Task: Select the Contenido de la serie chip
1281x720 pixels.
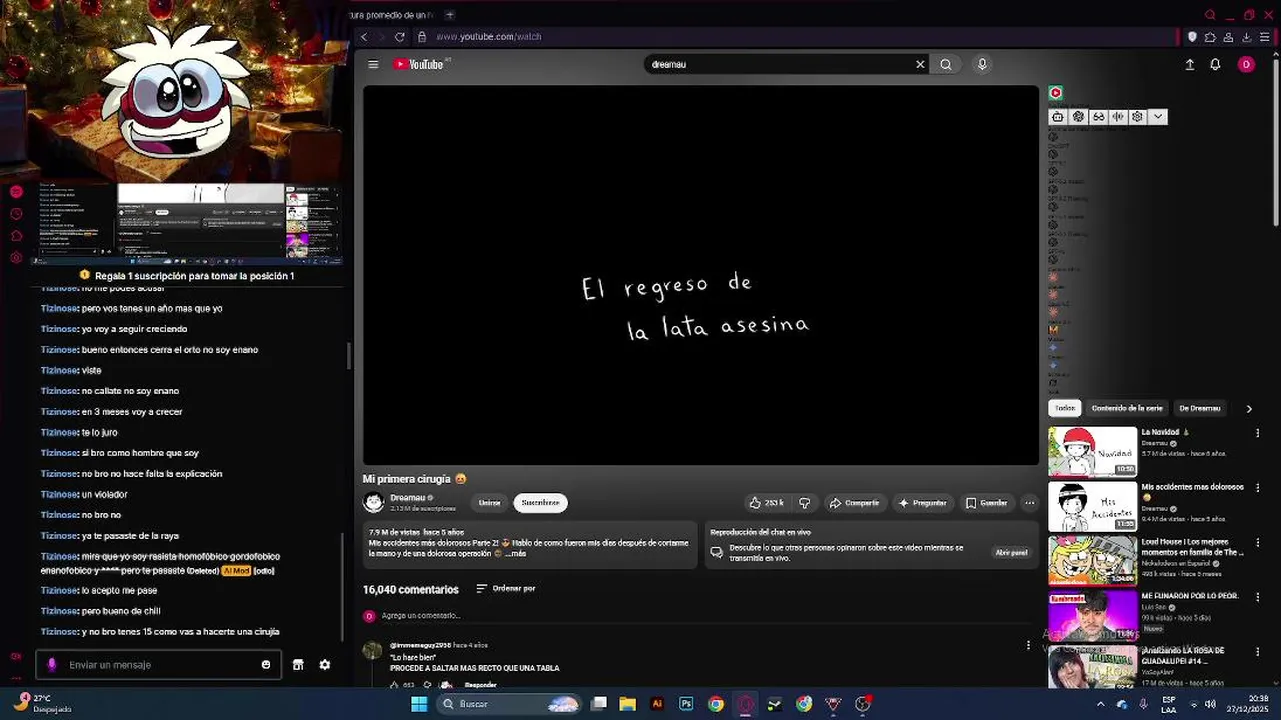Action: point(1127,408)
